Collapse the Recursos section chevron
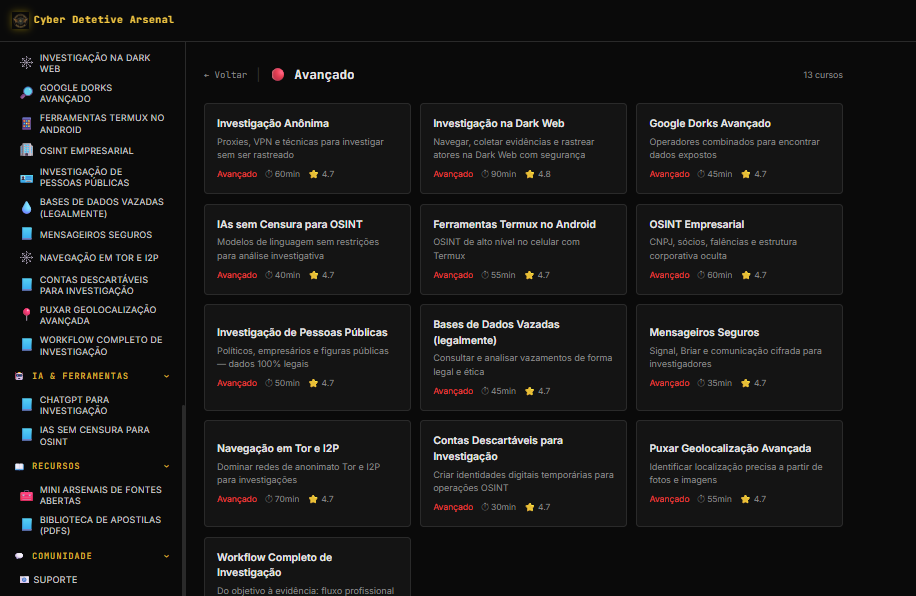 click(166, 466)
